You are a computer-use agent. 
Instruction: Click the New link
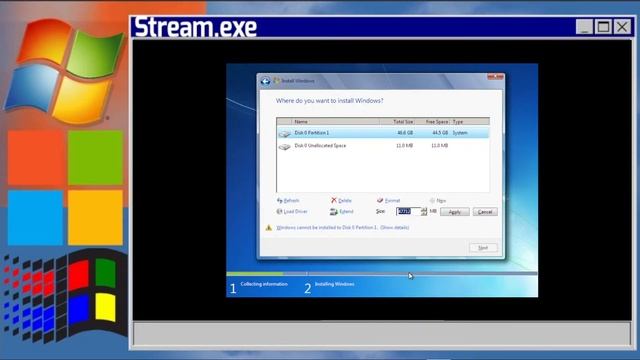click(441, 200)
